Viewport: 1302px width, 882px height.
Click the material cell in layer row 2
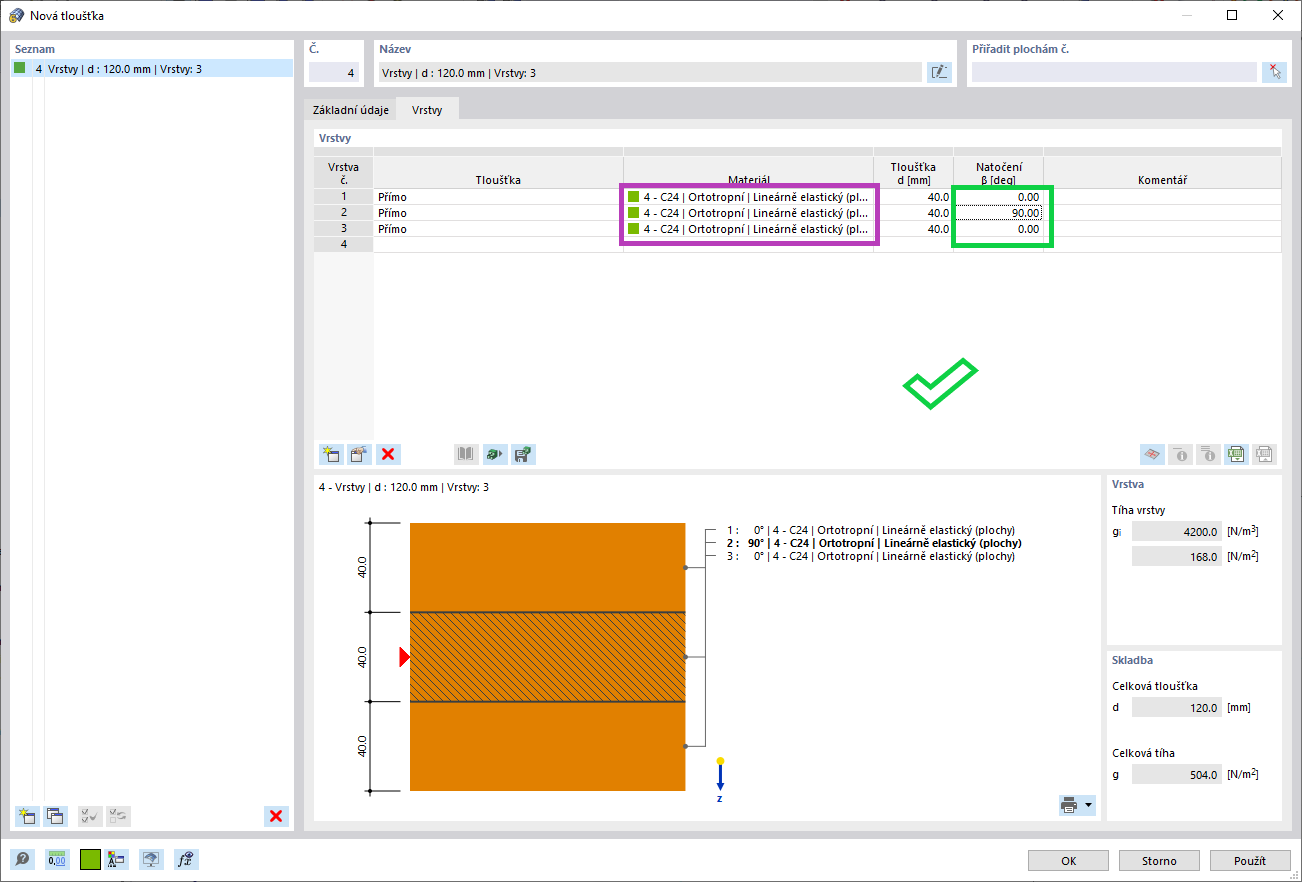point(748,213)
